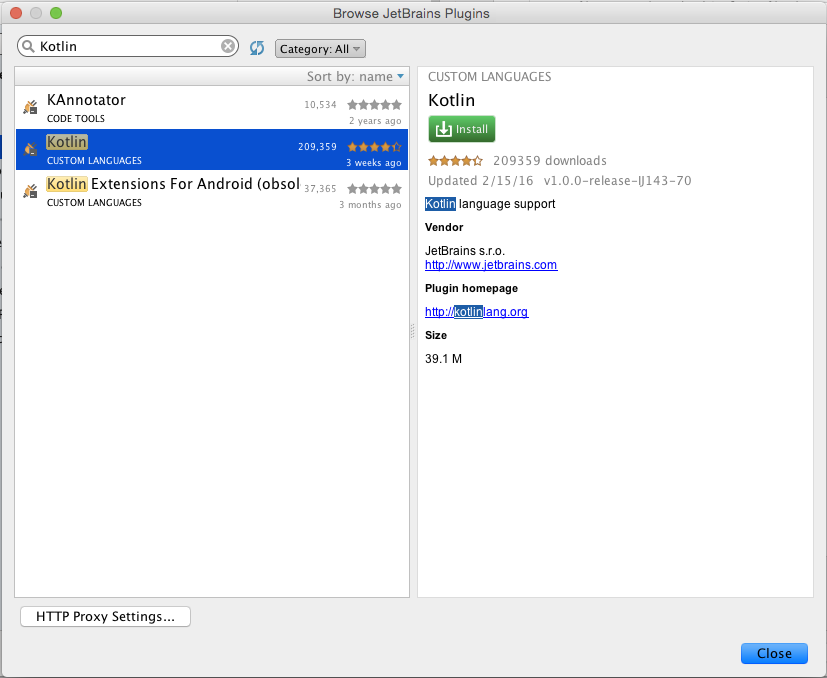Click the 'CODE TOOLS' category label
Viewport: 827px width, 678px height.
75,119
